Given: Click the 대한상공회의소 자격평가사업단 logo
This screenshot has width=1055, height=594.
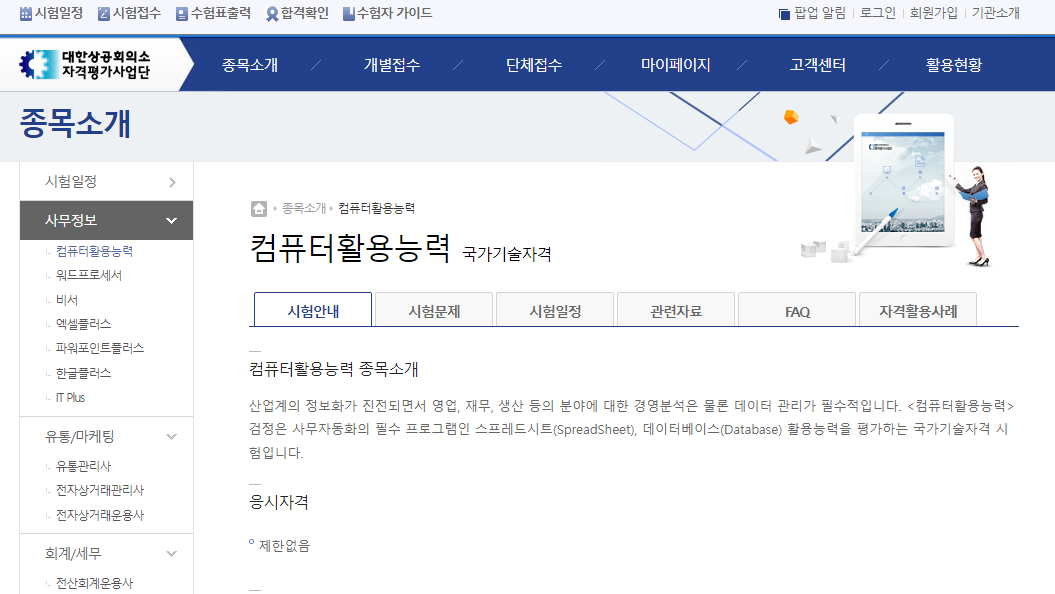Looking at the screenshot, I should coord(85,65).
